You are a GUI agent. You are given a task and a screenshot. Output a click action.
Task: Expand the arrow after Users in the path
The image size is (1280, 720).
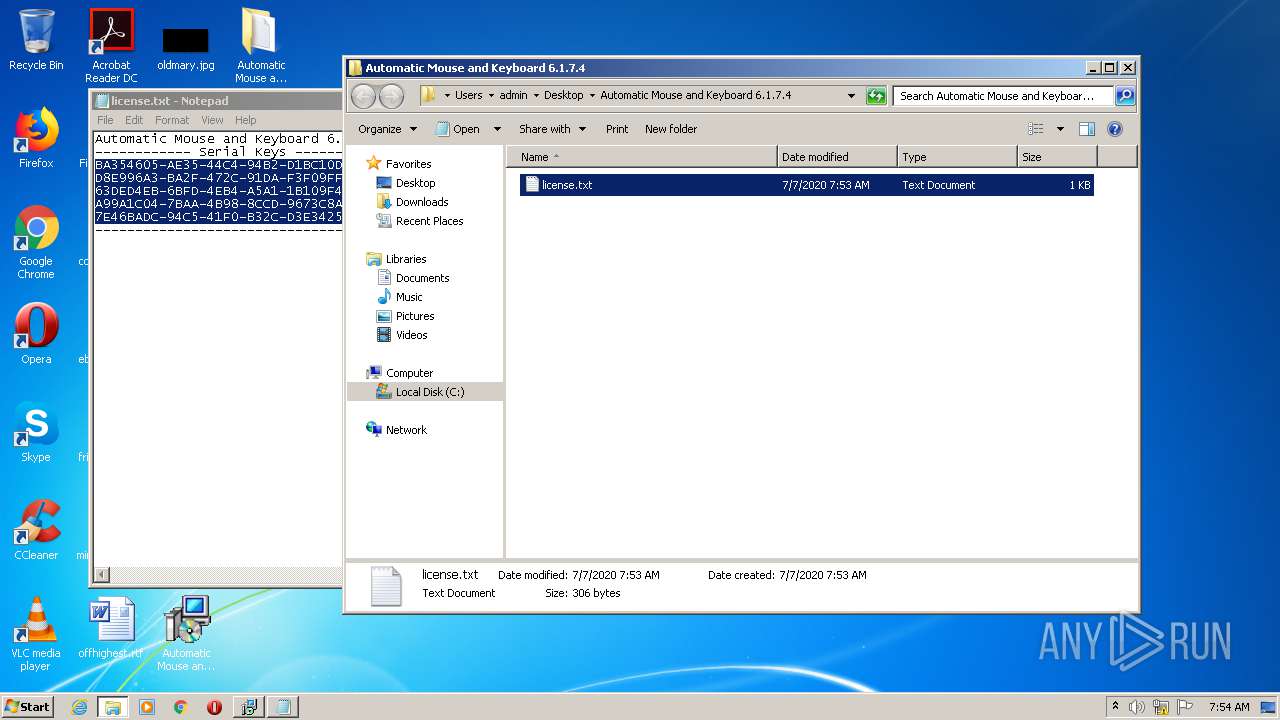pyautogui.click(x=491, y=96)
